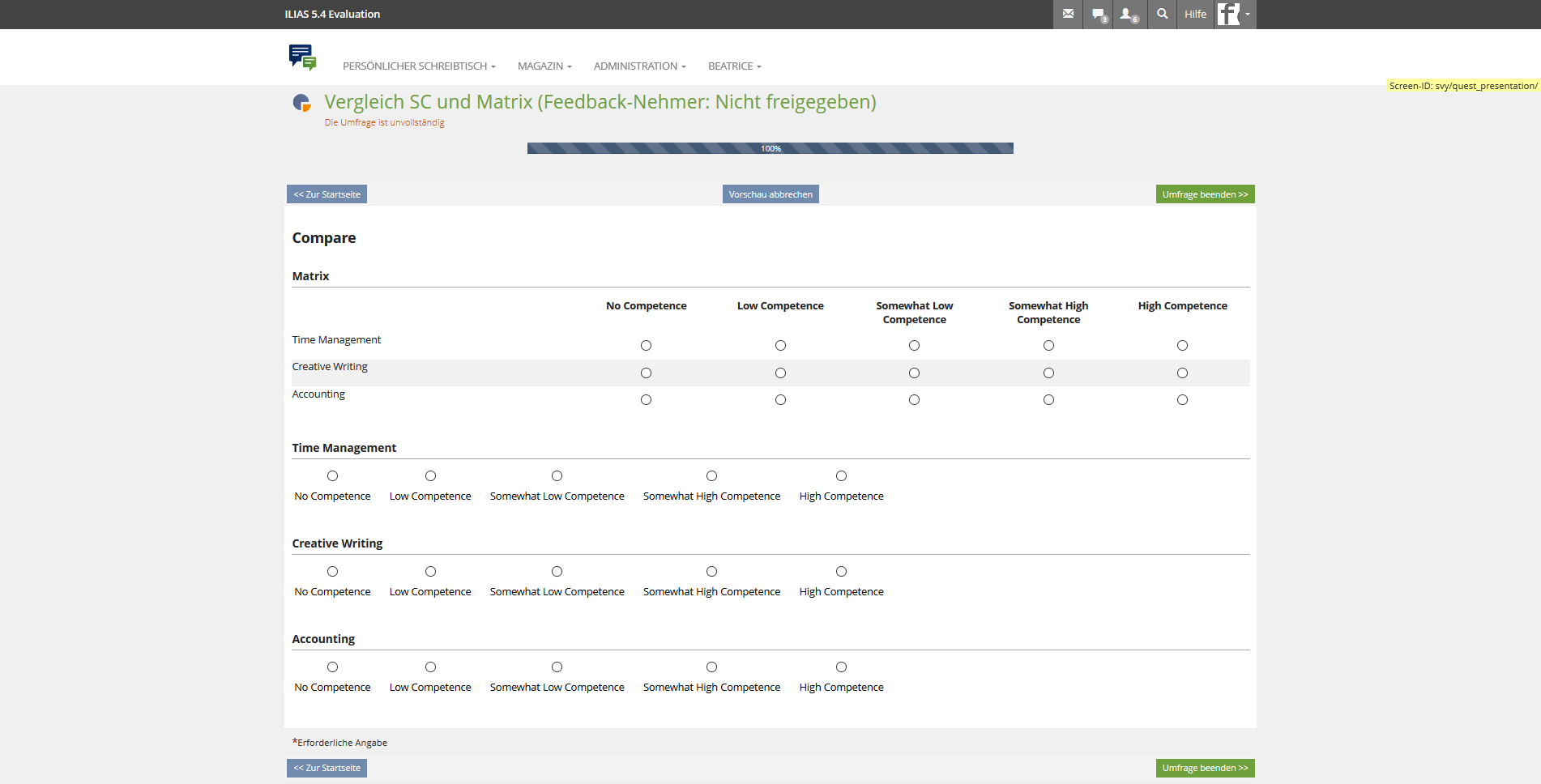Click bottom Zur Startseite button
Image resolution: width=1541 pixels, height=784 pixels.
[x=327, y=768]
